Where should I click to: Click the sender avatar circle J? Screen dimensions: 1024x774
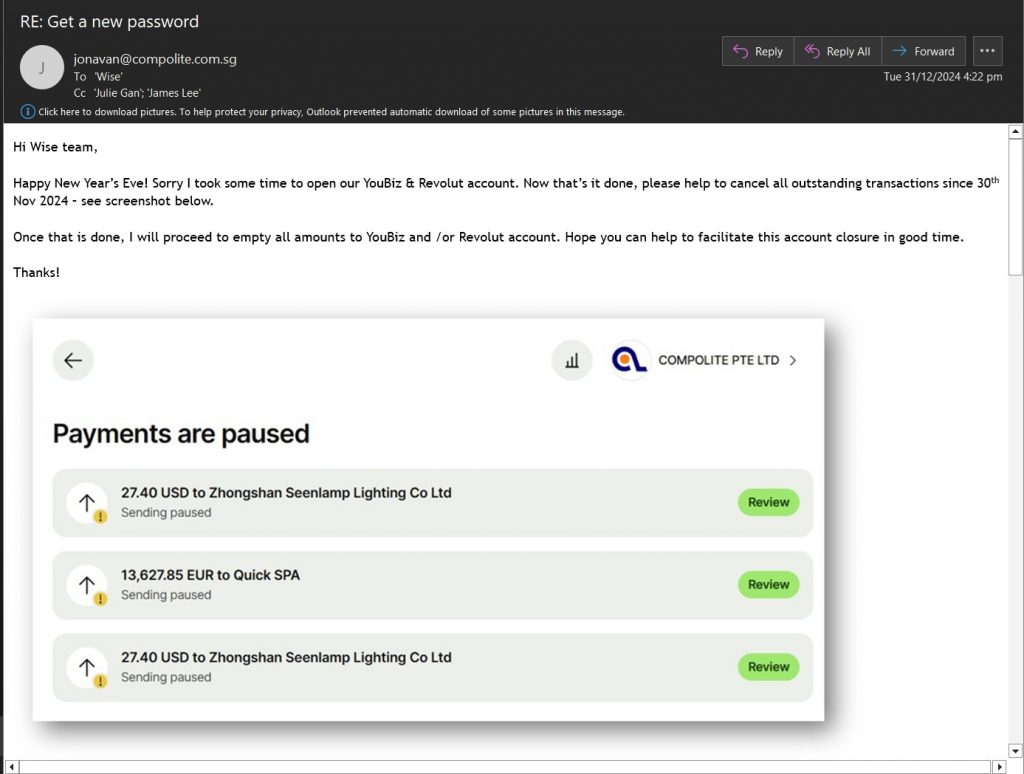[x=42, y=67]
